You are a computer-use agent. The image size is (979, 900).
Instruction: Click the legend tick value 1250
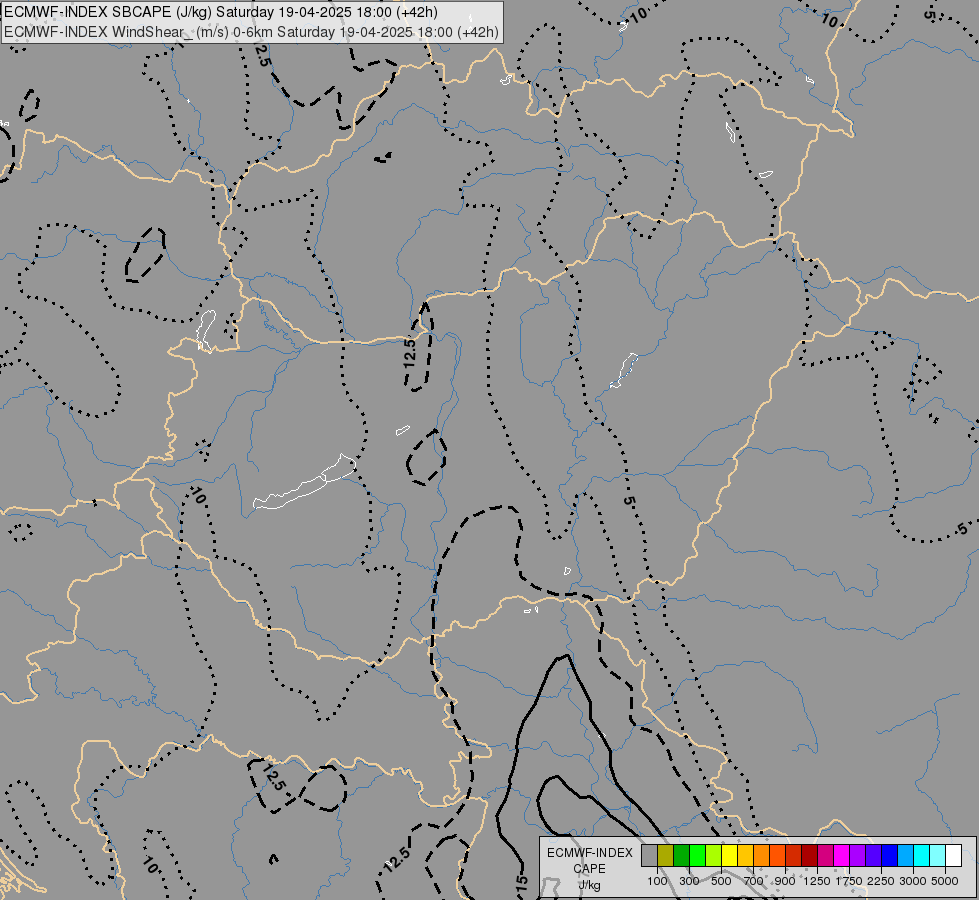point(817,881)
